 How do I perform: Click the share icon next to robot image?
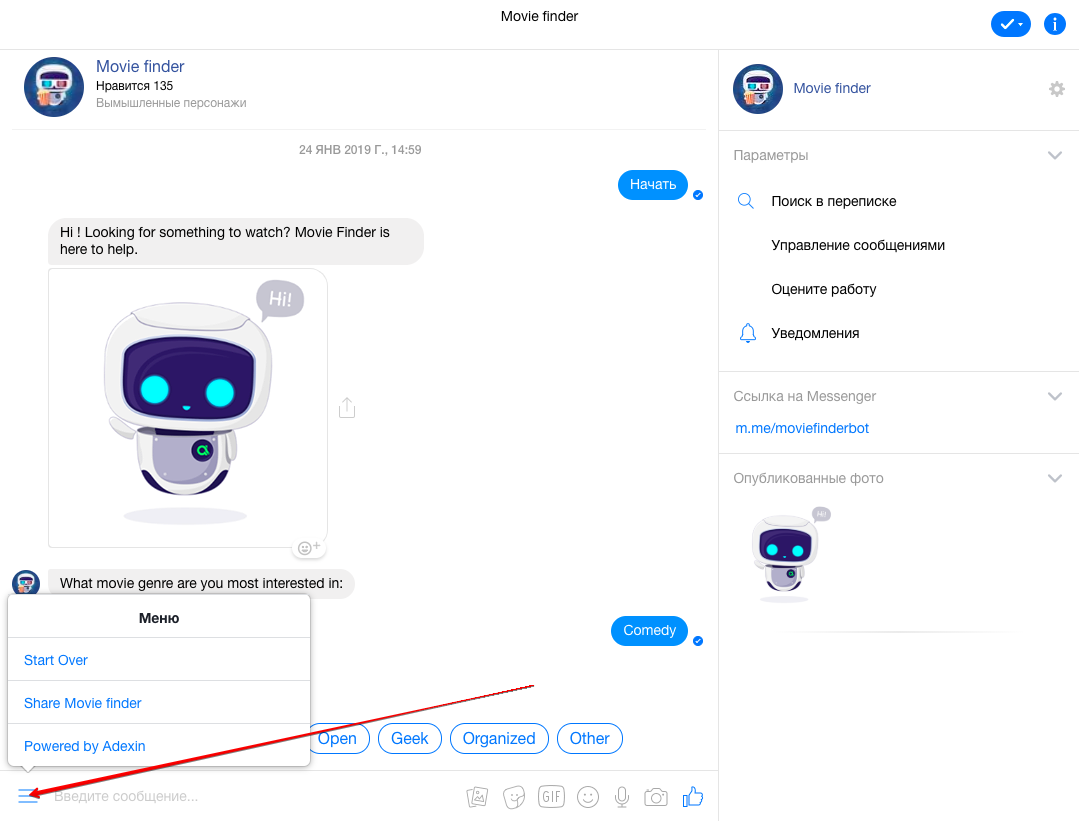click(347, 407)
